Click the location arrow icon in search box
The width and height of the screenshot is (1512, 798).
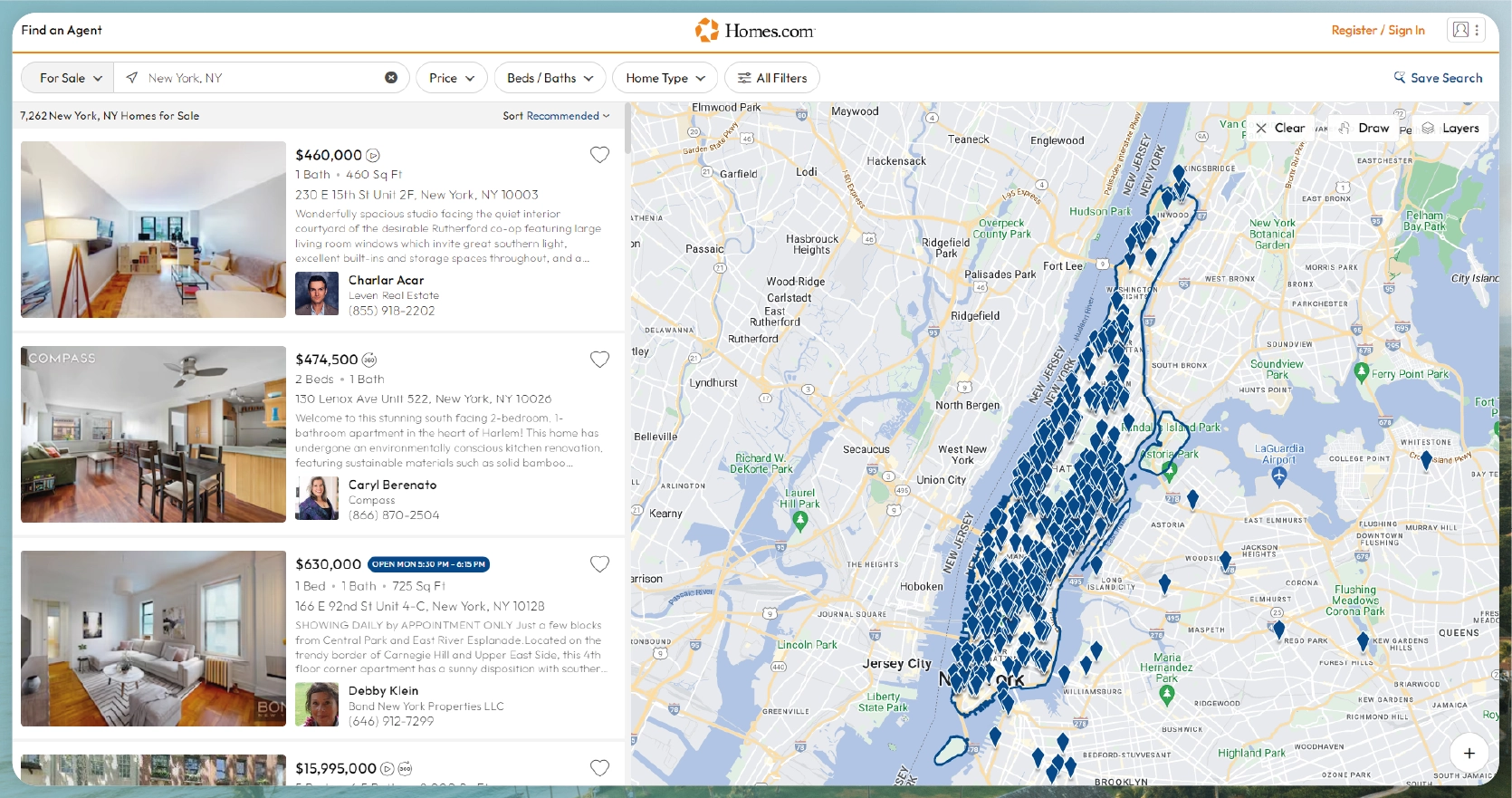tap(132, 78)
